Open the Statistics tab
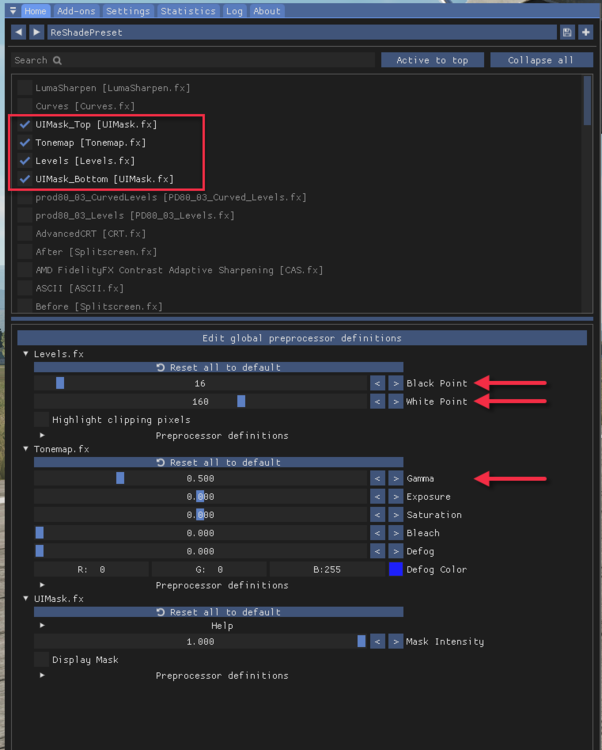 [x=187, y=11]
